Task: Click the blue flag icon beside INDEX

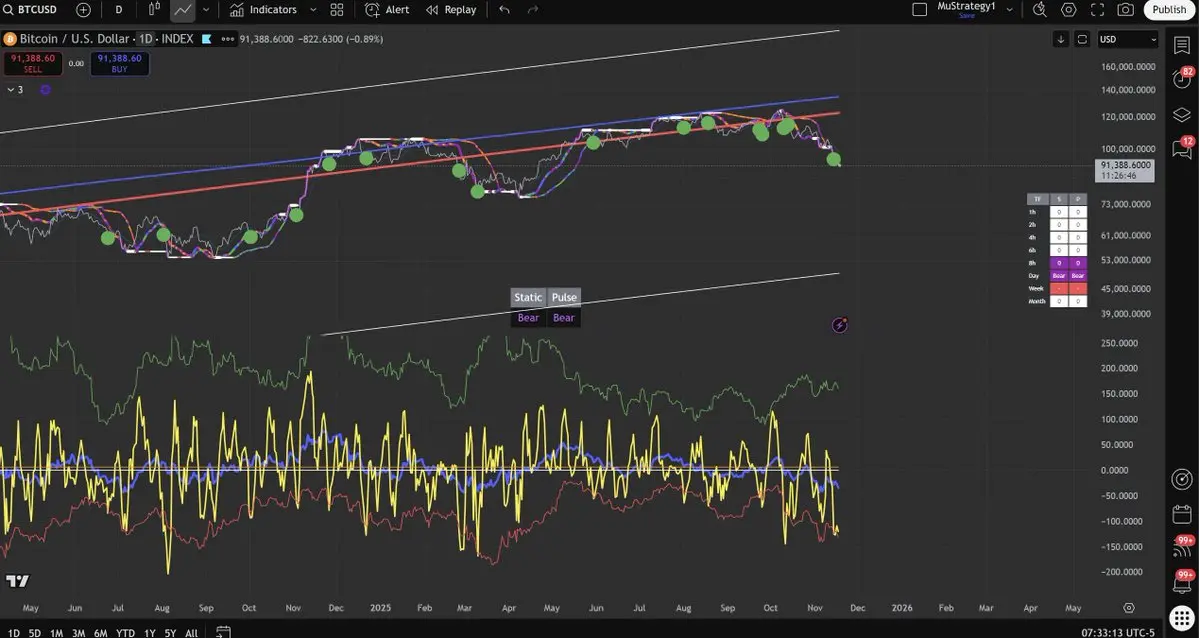Action: tap(206, 39)
